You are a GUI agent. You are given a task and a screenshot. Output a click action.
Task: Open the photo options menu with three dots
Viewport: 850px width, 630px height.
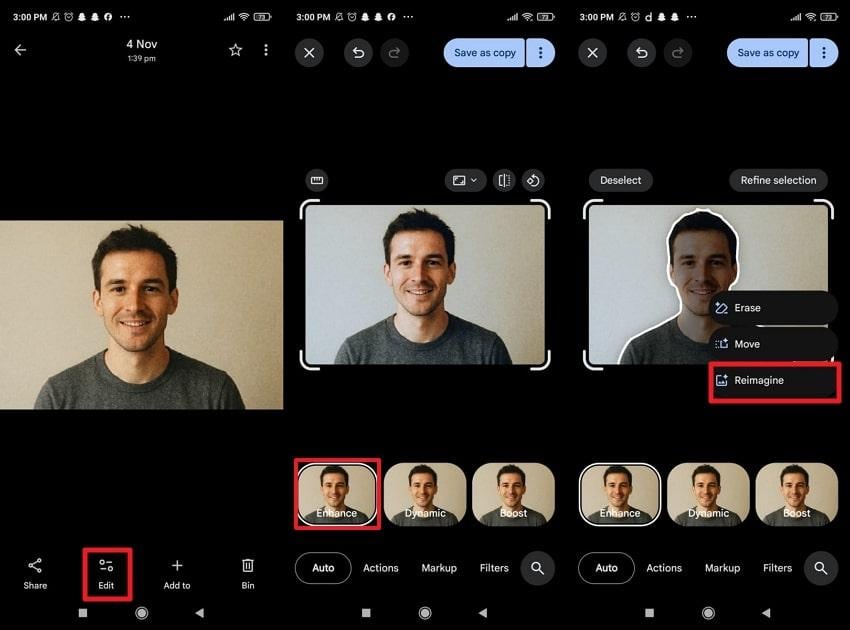click(265, 49)
